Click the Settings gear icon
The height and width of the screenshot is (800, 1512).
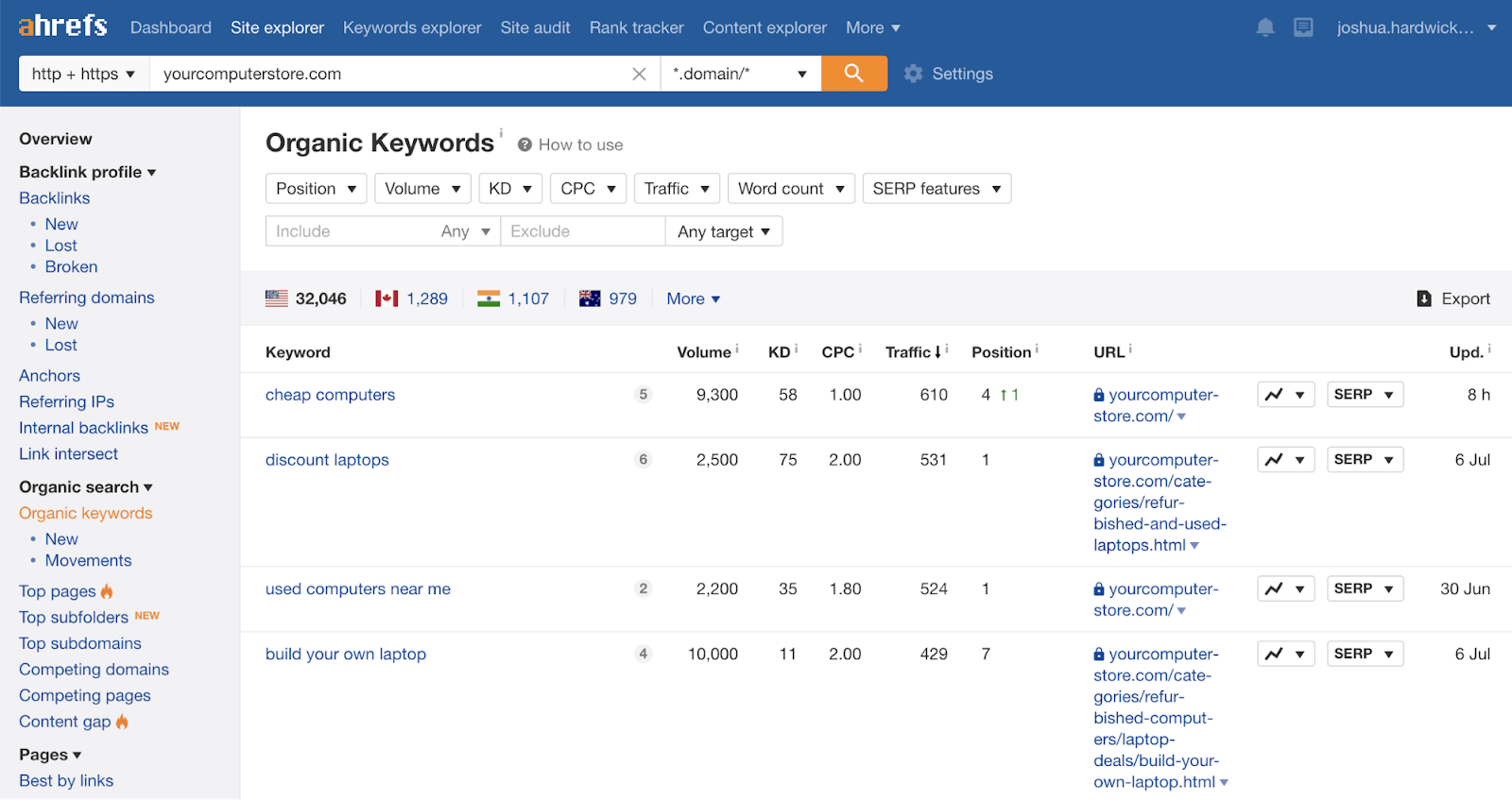tap(913, 74)
